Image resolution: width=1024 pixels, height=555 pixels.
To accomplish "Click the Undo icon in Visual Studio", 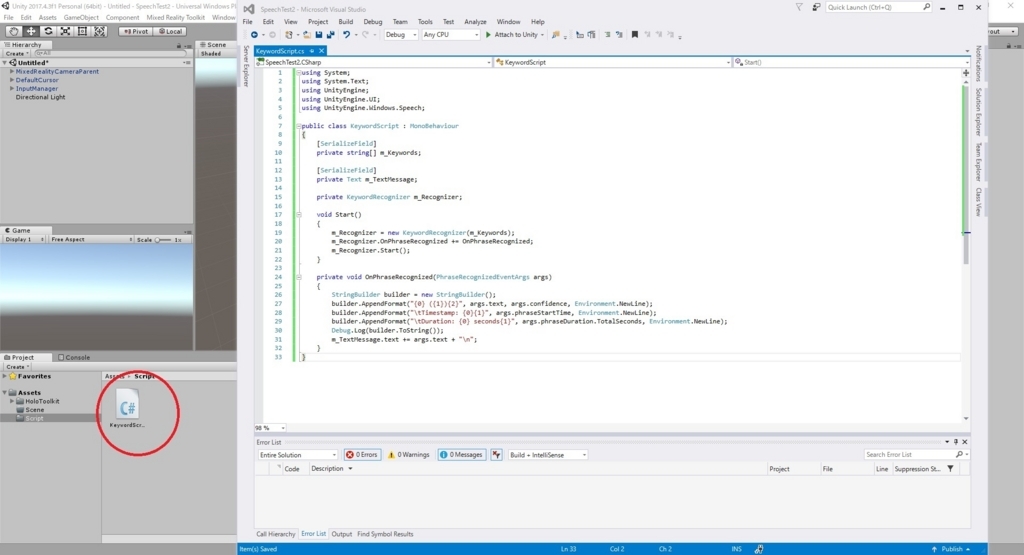I will [x=346, y=35].
